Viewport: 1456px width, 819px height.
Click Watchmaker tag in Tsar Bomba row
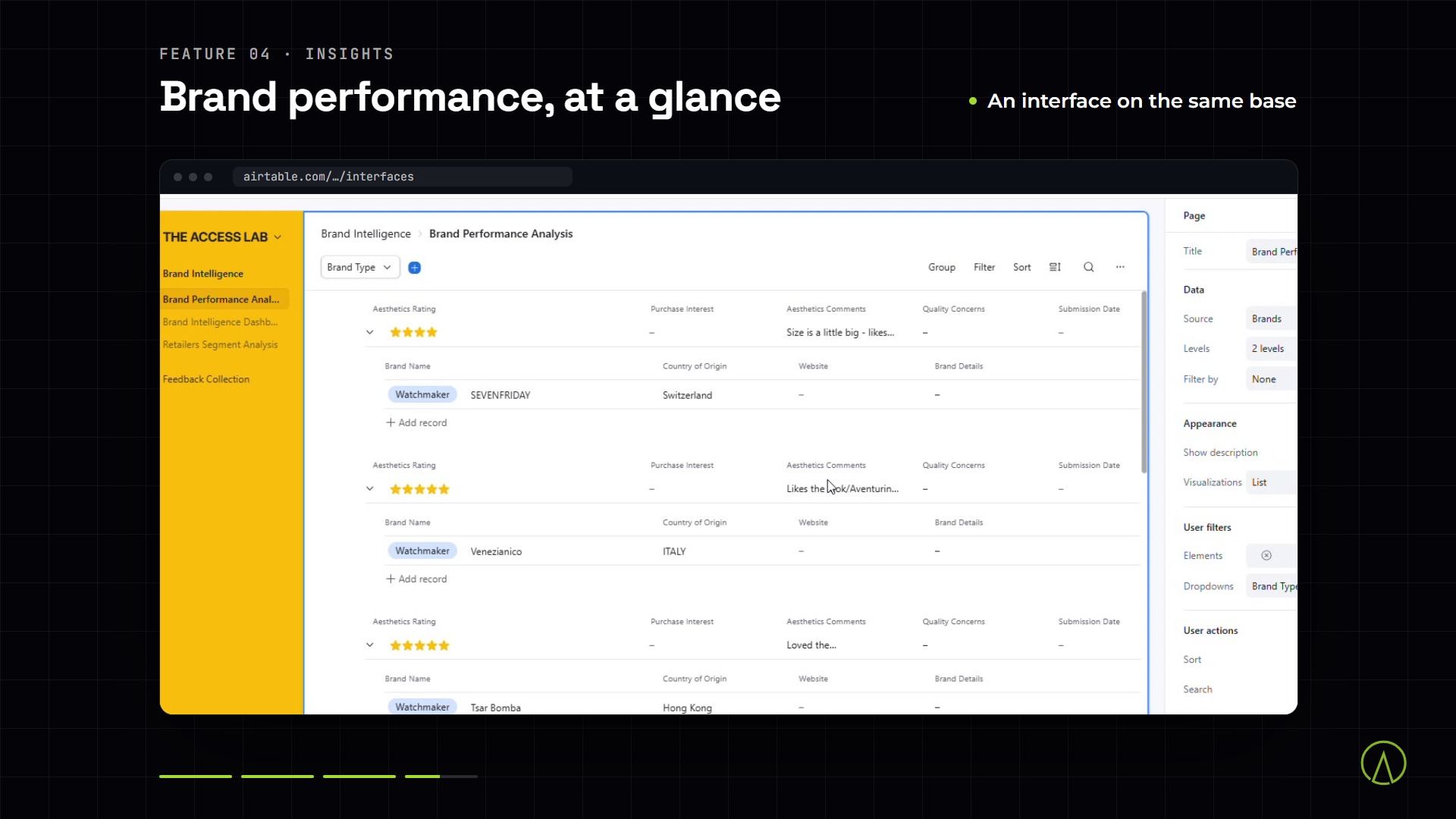422,708
